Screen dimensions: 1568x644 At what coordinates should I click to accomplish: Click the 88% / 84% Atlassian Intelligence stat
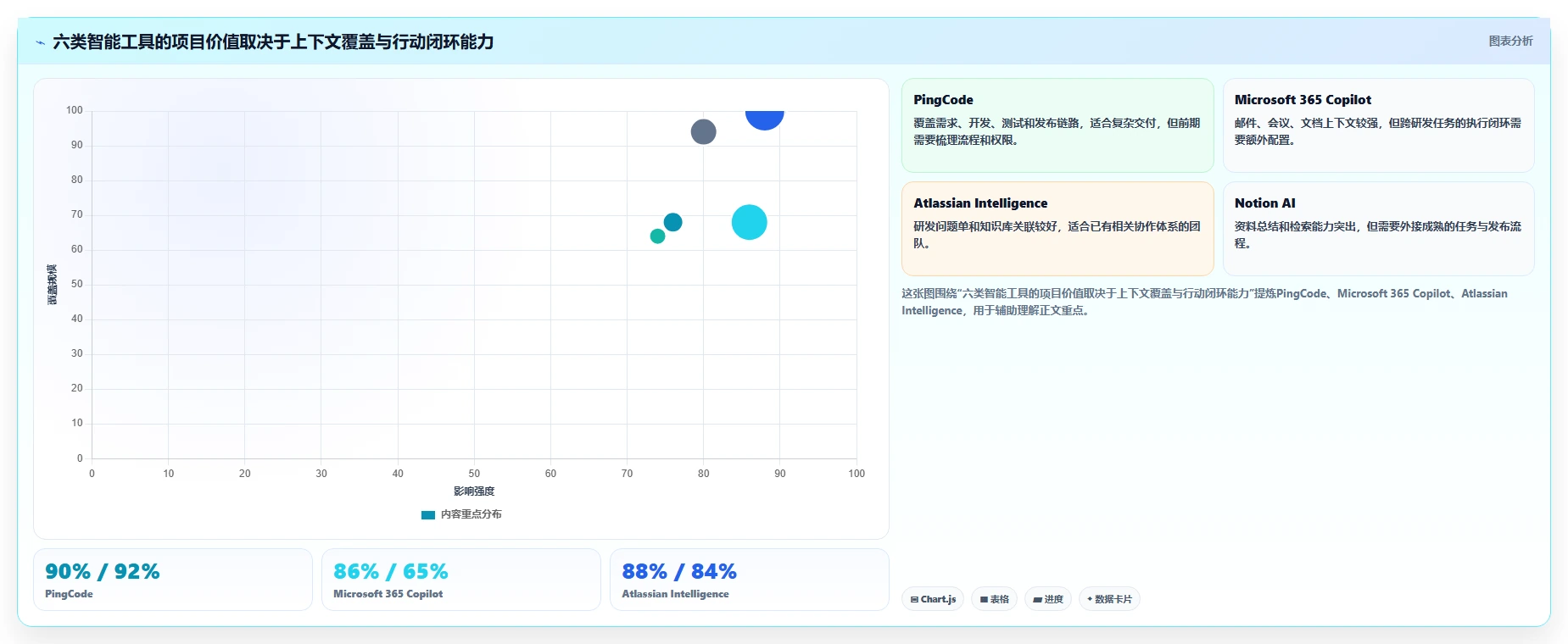coord(750,580)
